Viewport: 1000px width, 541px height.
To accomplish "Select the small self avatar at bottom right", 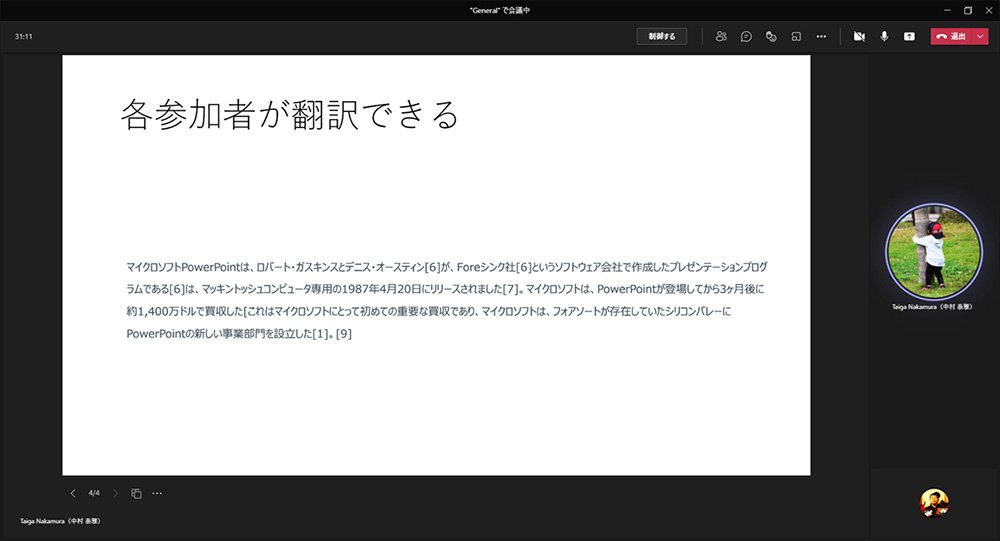I will [934, 503].
